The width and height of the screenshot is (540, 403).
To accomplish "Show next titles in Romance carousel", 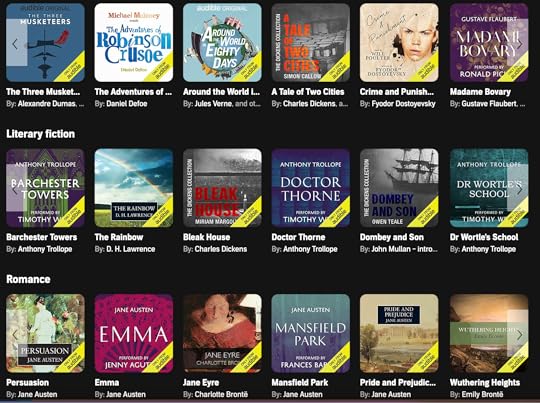I will tap(519, 334).
